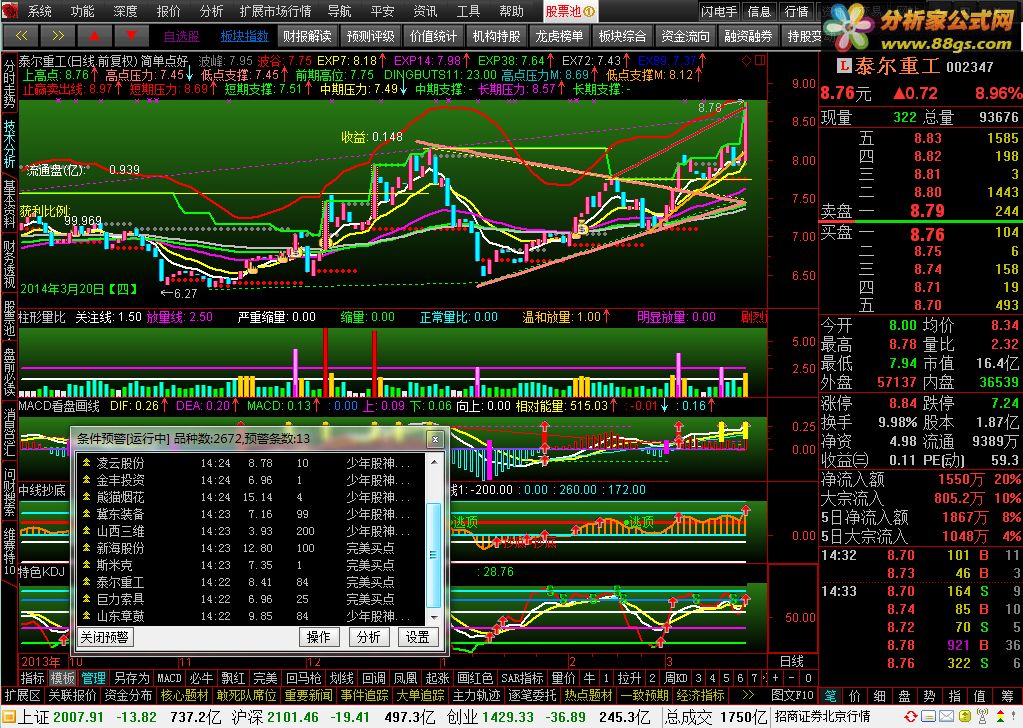Open the 工具 menu
Image resolution: width=1023 pixels, height=728 pixels.
[468, 11]
